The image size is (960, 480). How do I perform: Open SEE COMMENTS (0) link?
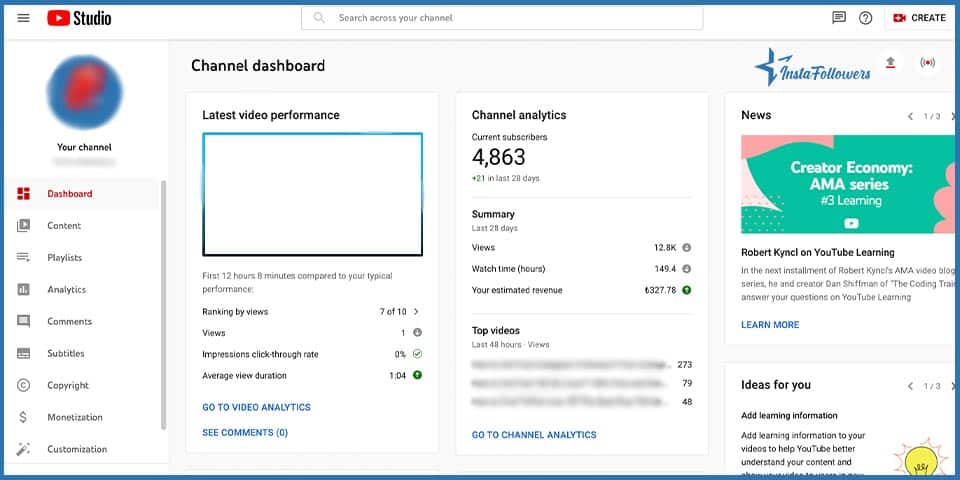click(x=245, y=432)
